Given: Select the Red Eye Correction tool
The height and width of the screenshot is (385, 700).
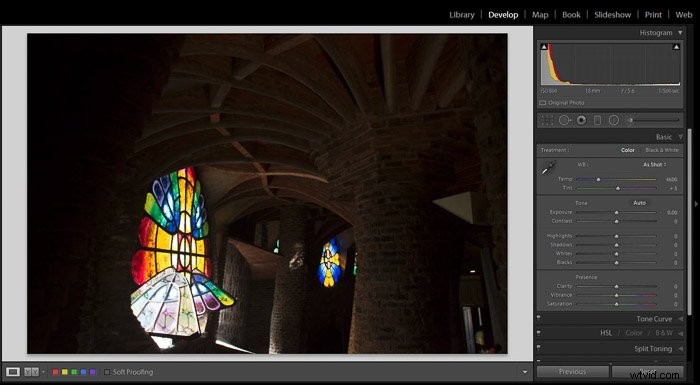Looking at the screenshot, I should (581, 120).
